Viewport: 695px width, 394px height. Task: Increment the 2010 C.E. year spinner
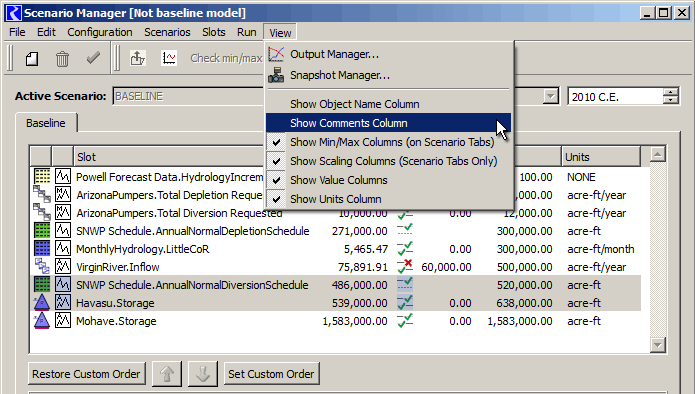click(671, 92)
